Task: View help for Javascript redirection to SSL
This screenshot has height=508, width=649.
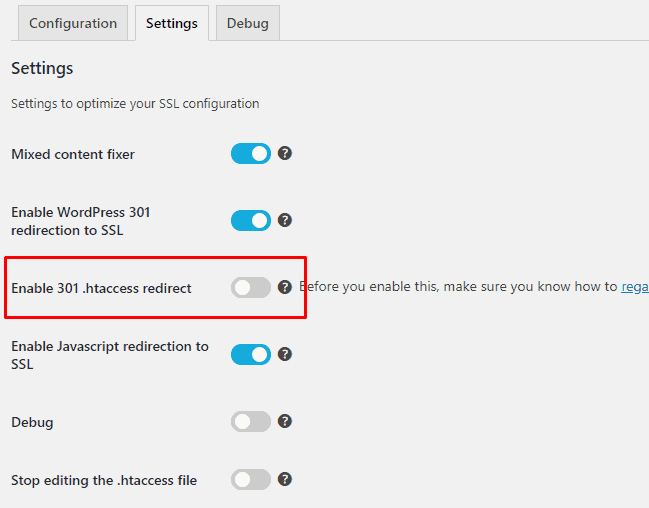Action: 285,354
